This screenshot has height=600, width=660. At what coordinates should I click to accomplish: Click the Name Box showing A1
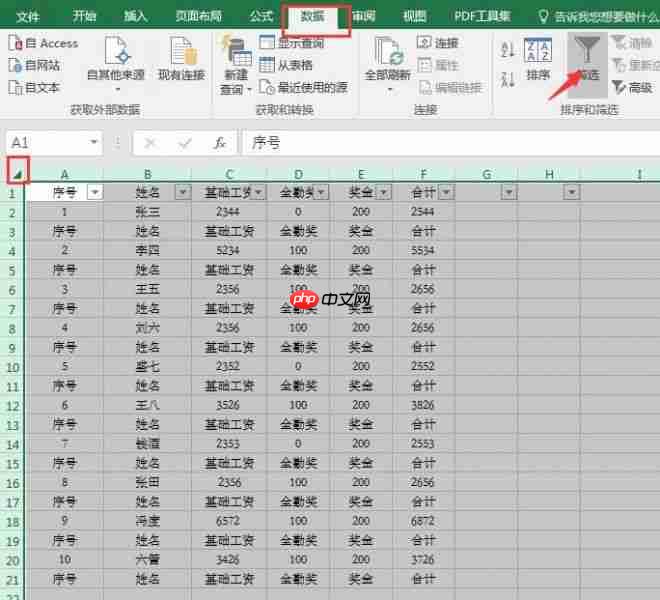coord(46,143)
